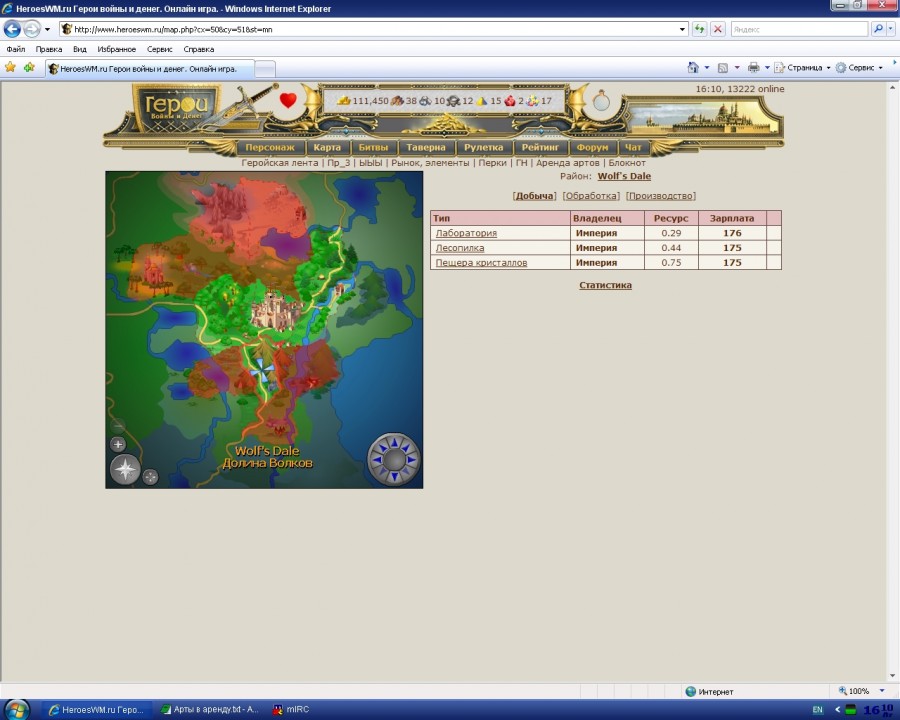900x720 pixels.
Task: Click the Таверна navigation button
Action: pyautogui.click(x=426, y=148)
